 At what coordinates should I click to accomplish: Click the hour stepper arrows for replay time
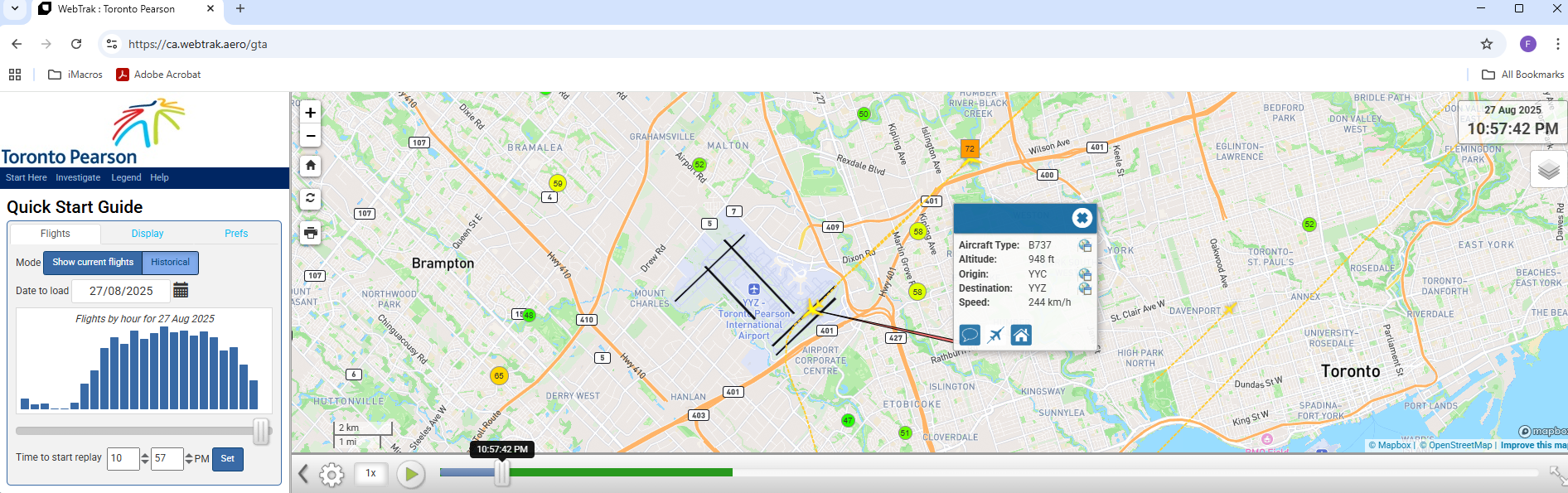pos(145,458)
